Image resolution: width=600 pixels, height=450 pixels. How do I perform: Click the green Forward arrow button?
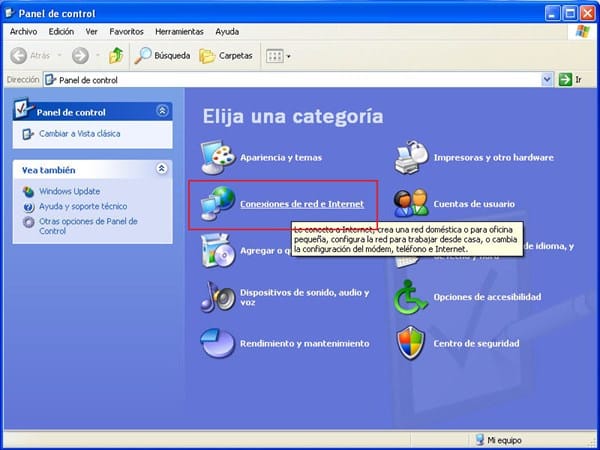click(x=80, y=56)
